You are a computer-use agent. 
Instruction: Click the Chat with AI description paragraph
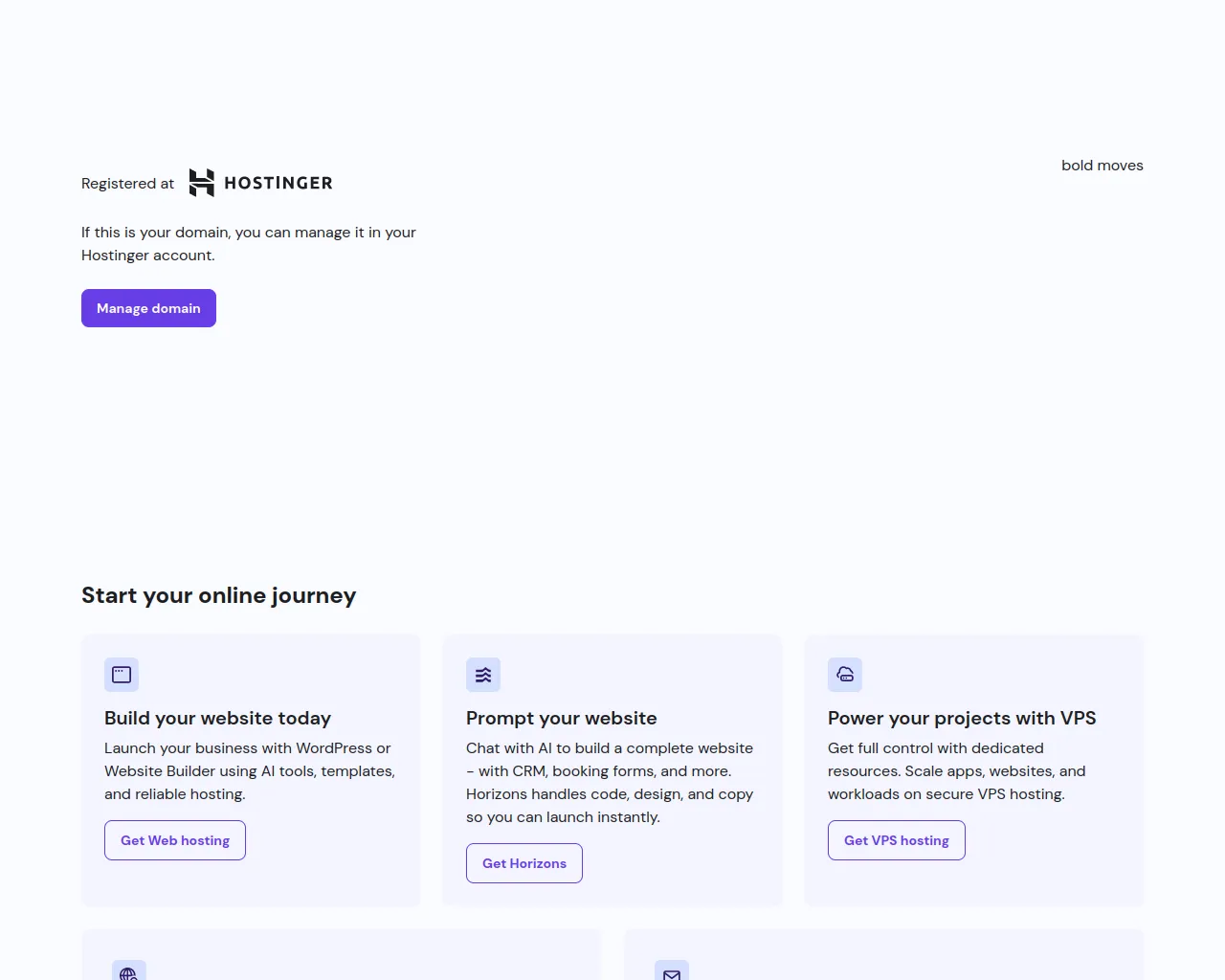(610, 783)
